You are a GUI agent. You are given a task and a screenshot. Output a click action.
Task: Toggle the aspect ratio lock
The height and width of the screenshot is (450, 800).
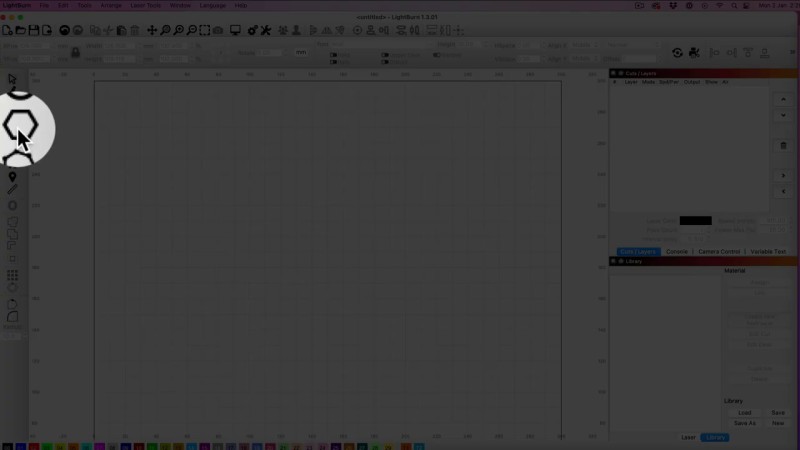(x=75, y=52)
